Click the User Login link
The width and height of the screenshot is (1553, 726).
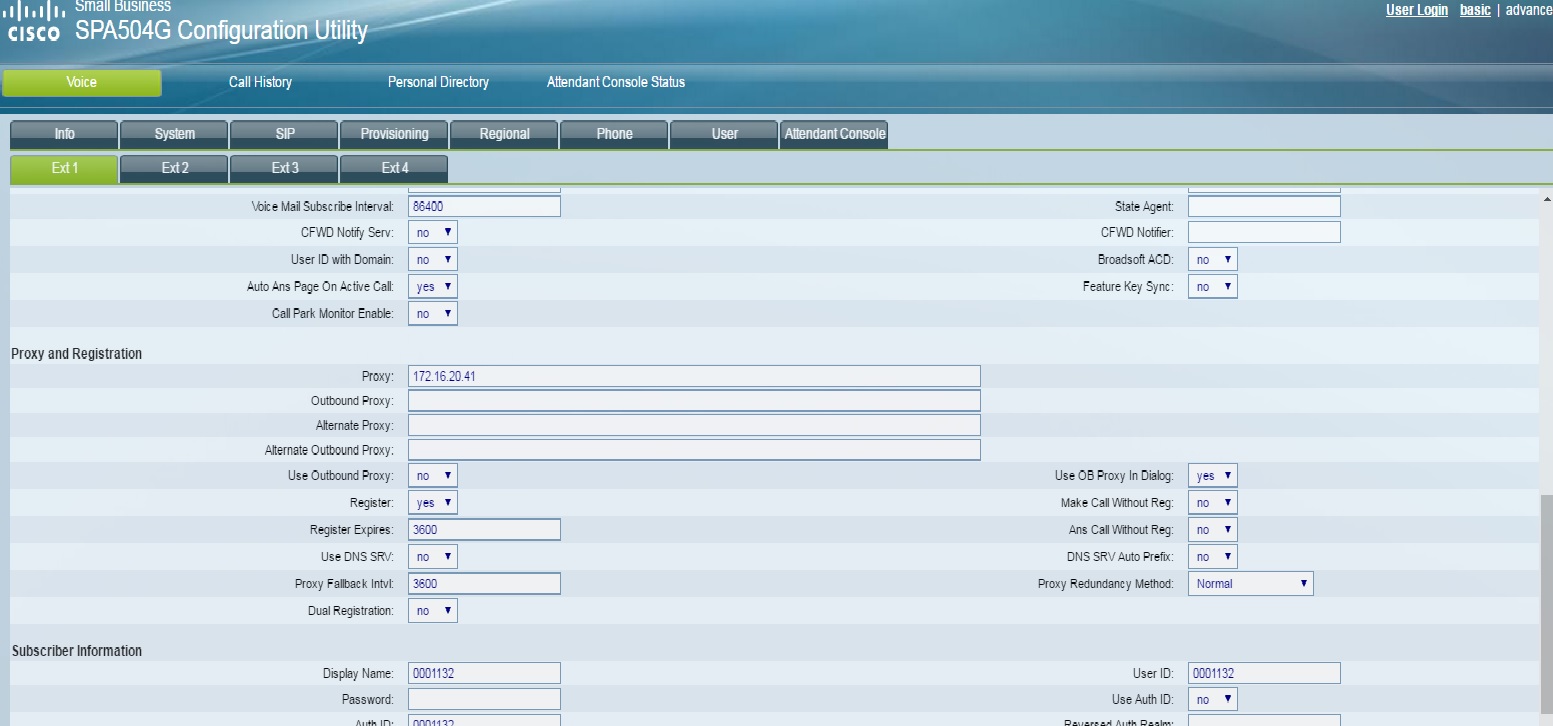click(x=1416, y=10)
